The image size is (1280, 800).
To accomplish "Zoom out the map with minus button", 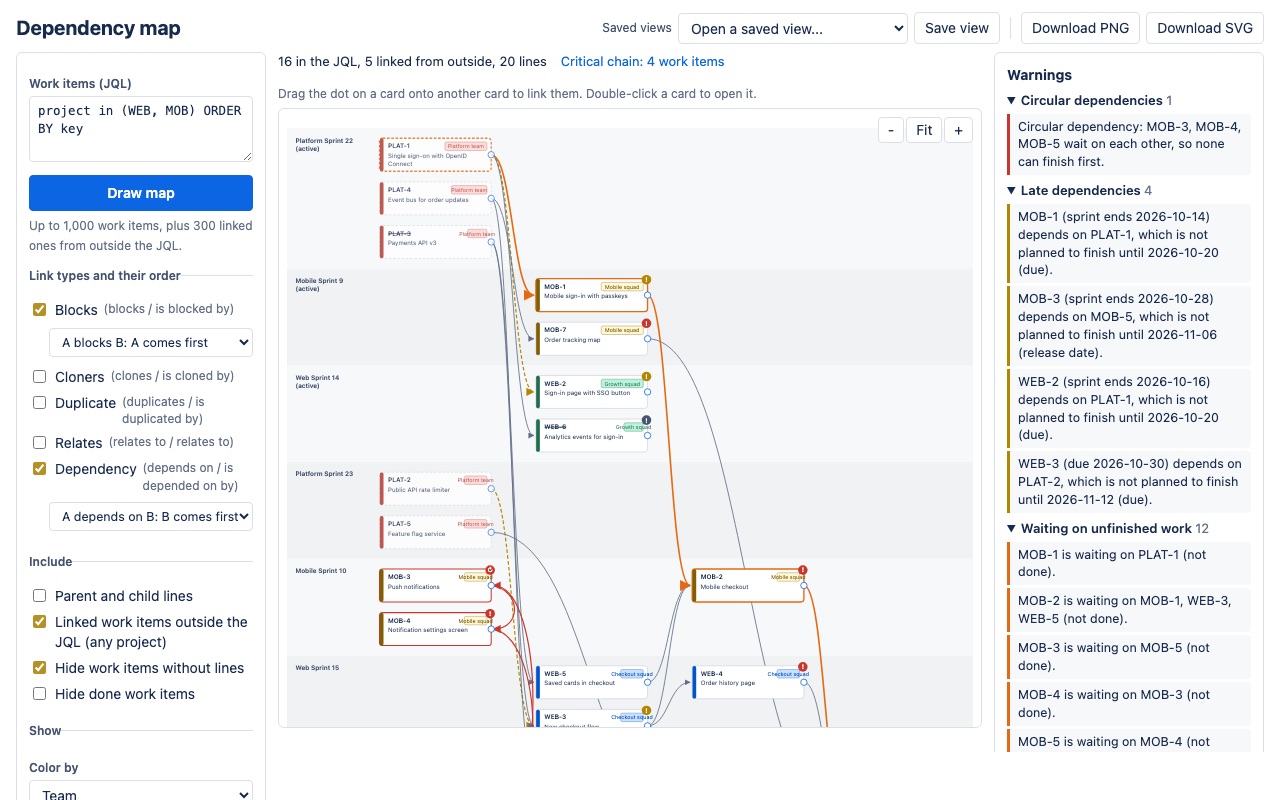I will (890, 130).
